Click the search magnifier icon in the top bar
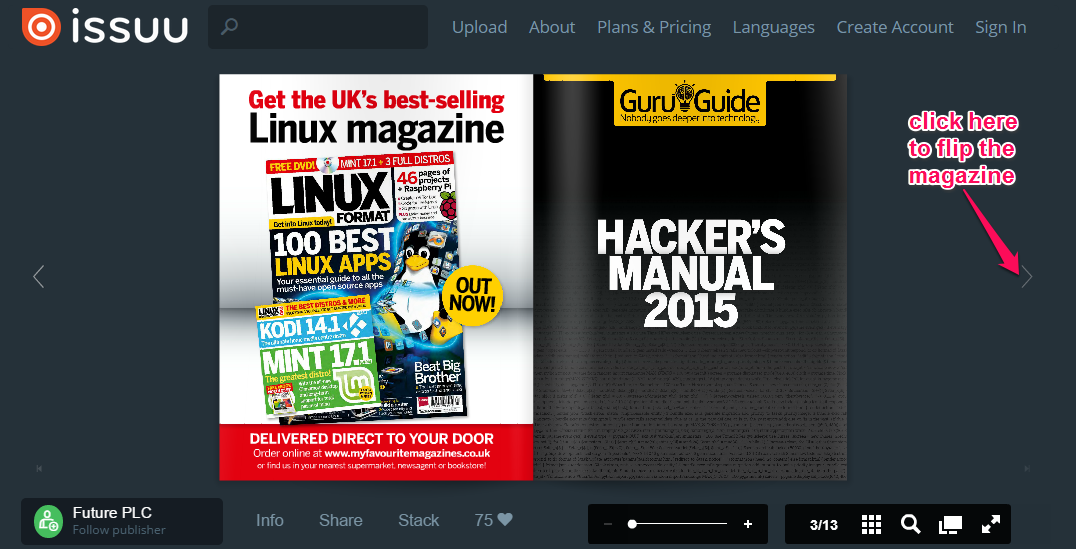 (x=229, y=27)
